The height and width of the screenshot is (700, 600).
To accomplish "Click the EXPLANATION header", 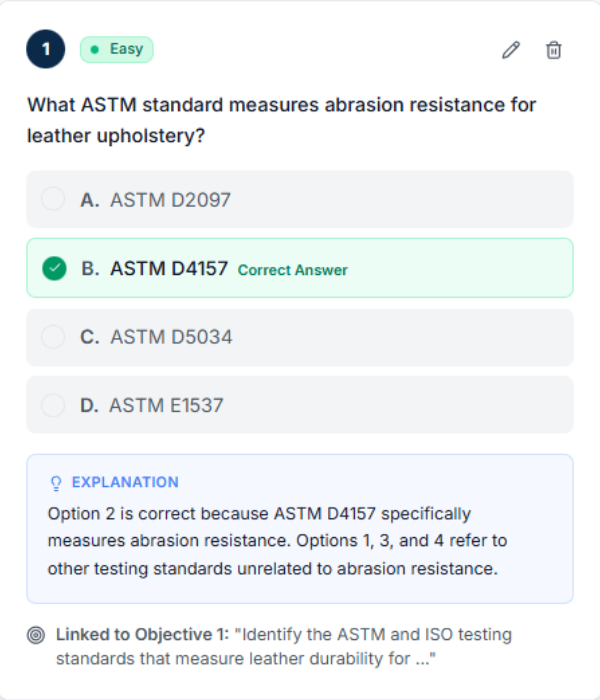I will click(125, 482).
